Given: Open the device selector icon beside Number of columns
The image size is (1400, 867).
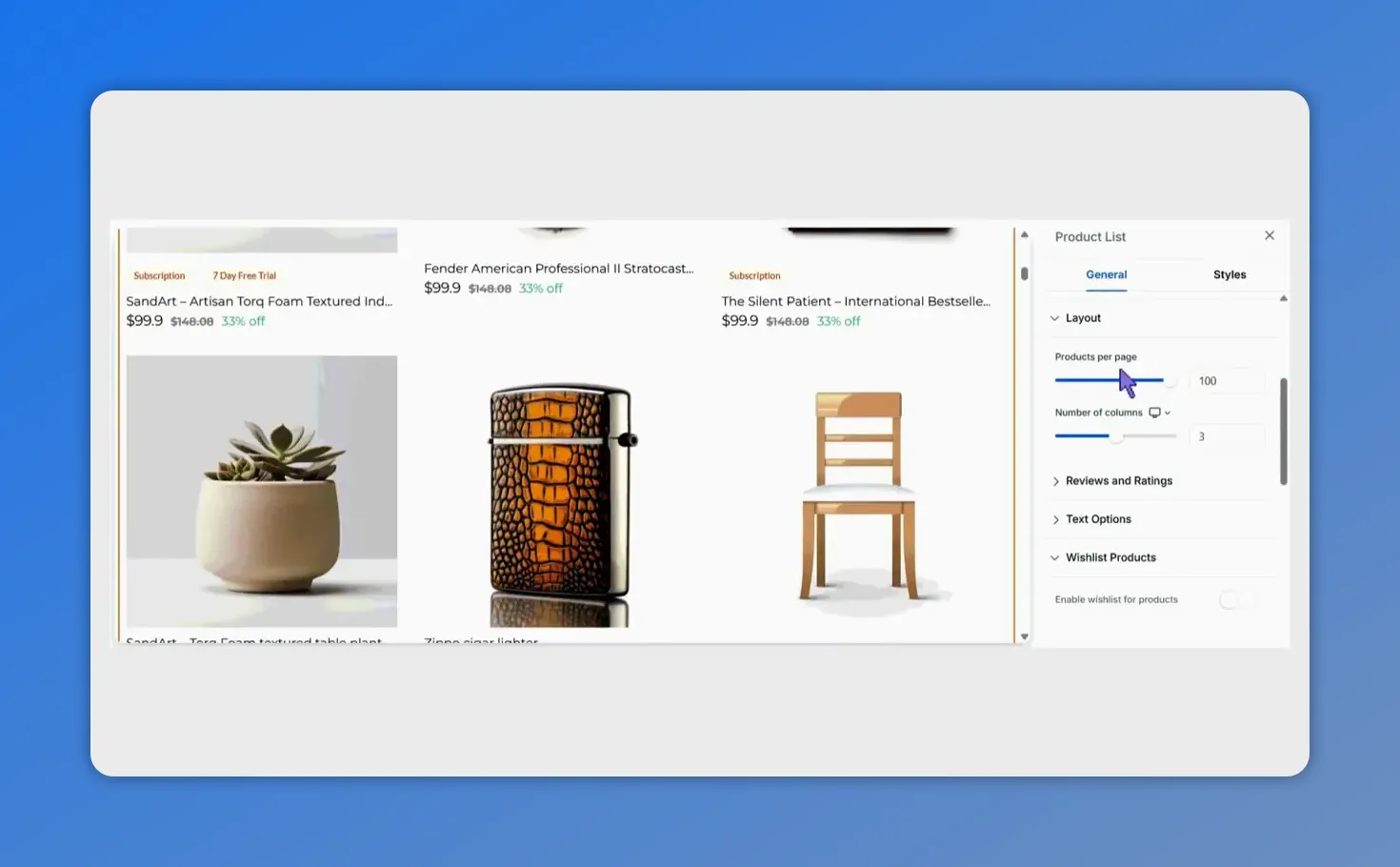Looking at the screenshot, I should pyautogui.click(x=1154, y=412).
